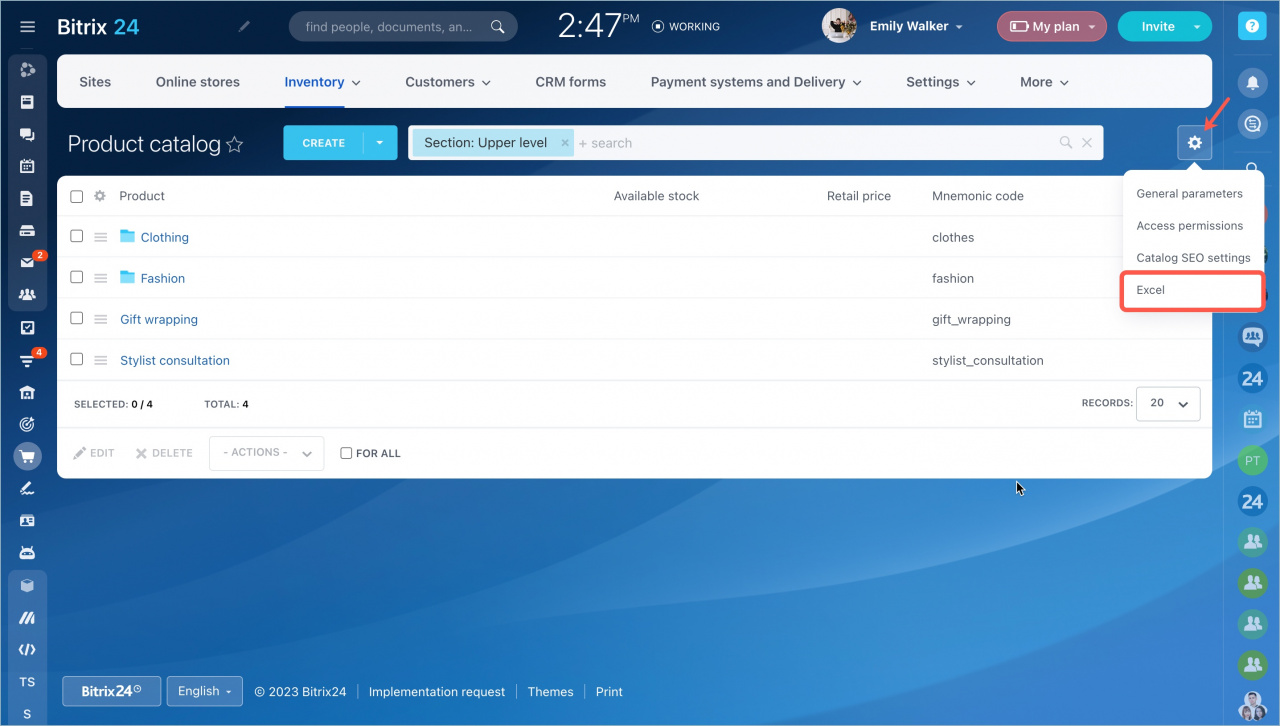1280x726 pixels.
Task: Expand the CREATE button dropdown arrow
Action: click(x=380, y=143)
